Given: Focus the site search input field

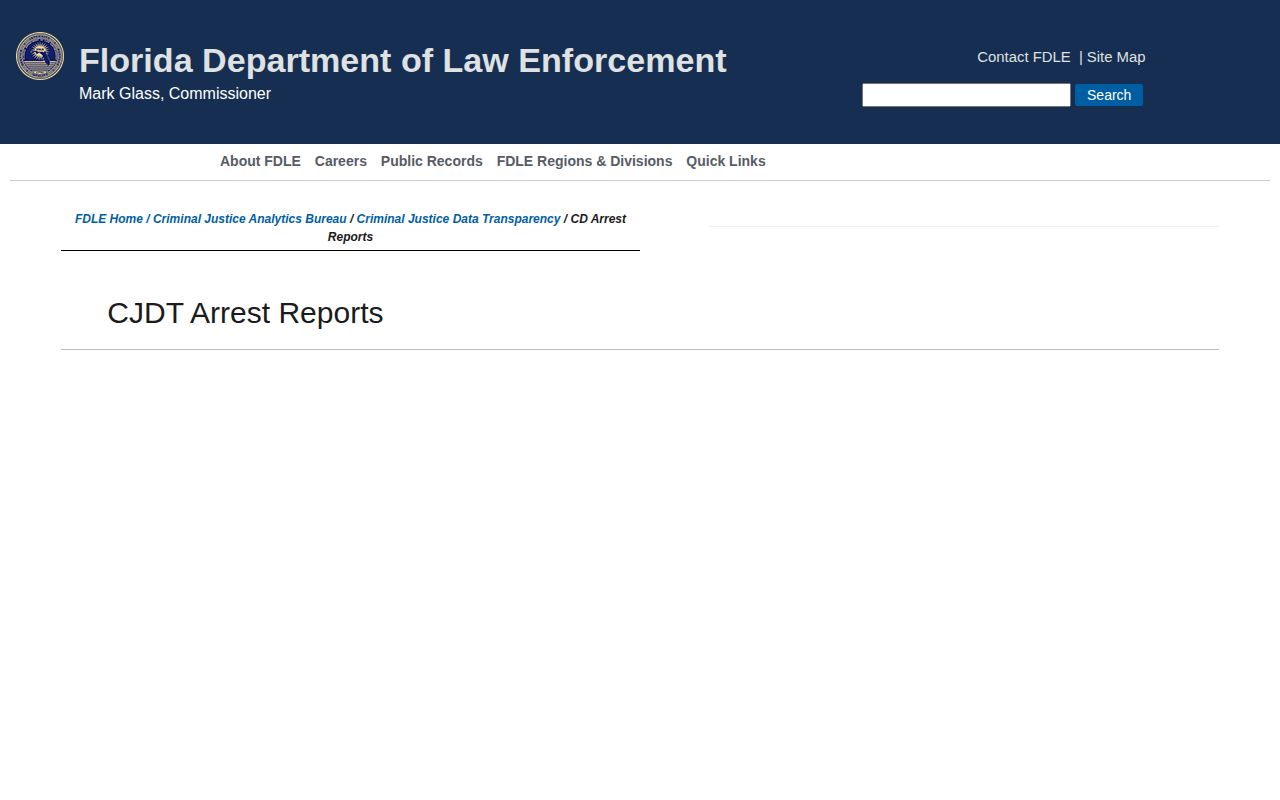Looking at the screenshot, I should 966,95.
